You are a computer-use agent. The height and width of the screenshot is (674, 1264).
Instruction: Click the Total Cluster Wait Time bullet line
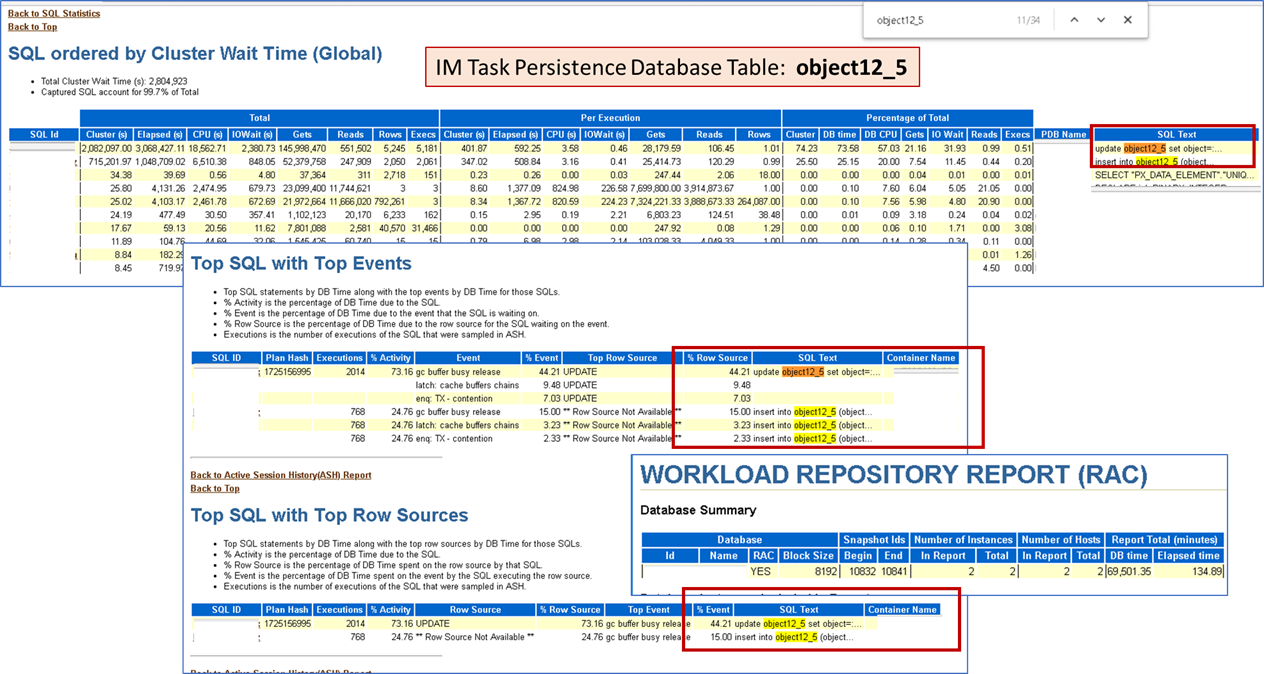[114, 81]
